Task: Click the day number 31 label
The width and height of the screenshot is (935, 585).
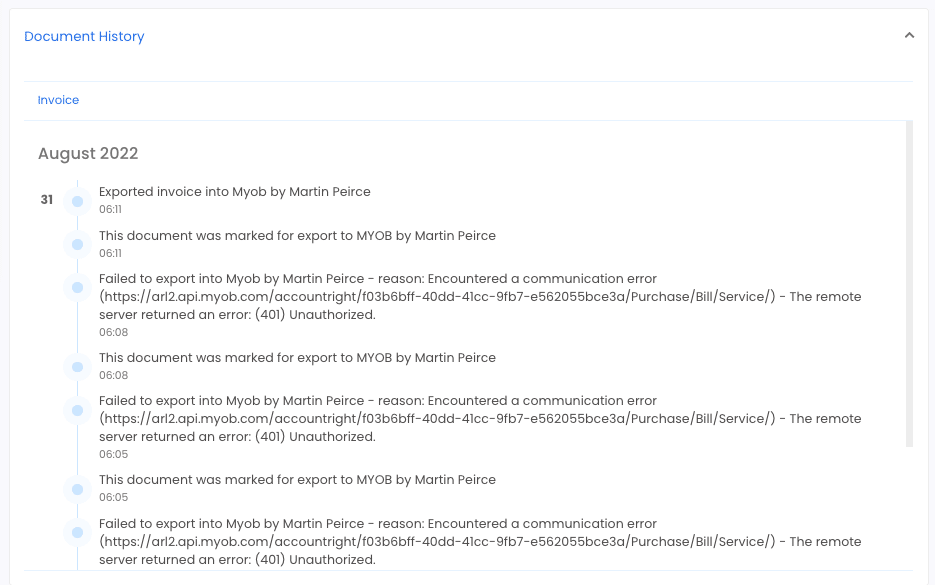Action: pyautogui.click(x=47, y=200)
